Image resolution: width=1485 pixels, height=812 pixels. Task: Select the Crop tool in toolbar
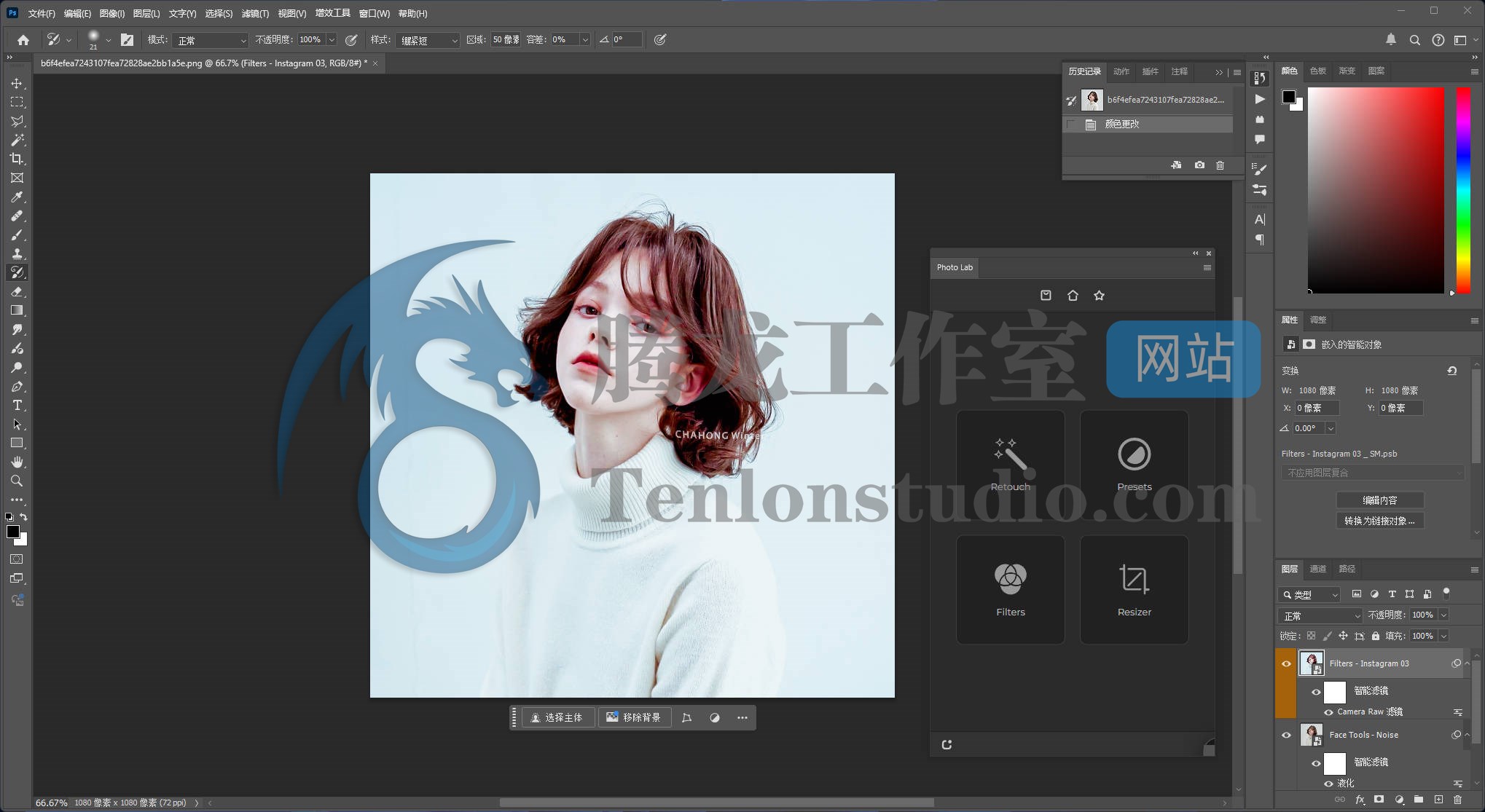point(17,159)
